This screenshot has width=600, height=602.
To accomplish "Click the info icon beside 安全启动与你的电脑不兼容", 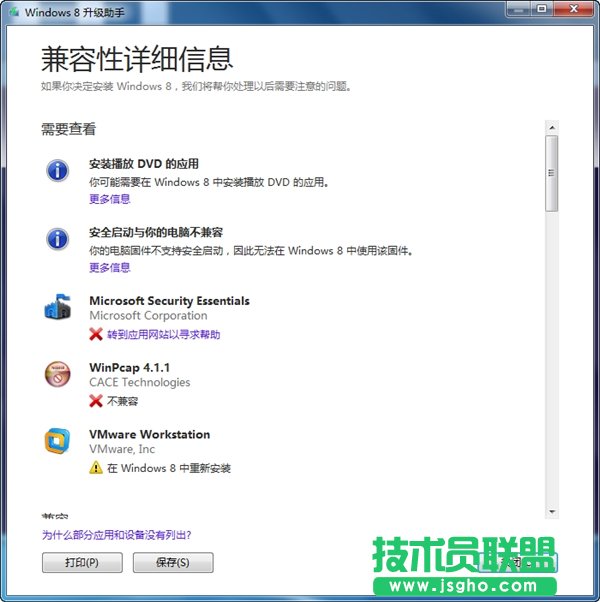I will click(58, 239).
